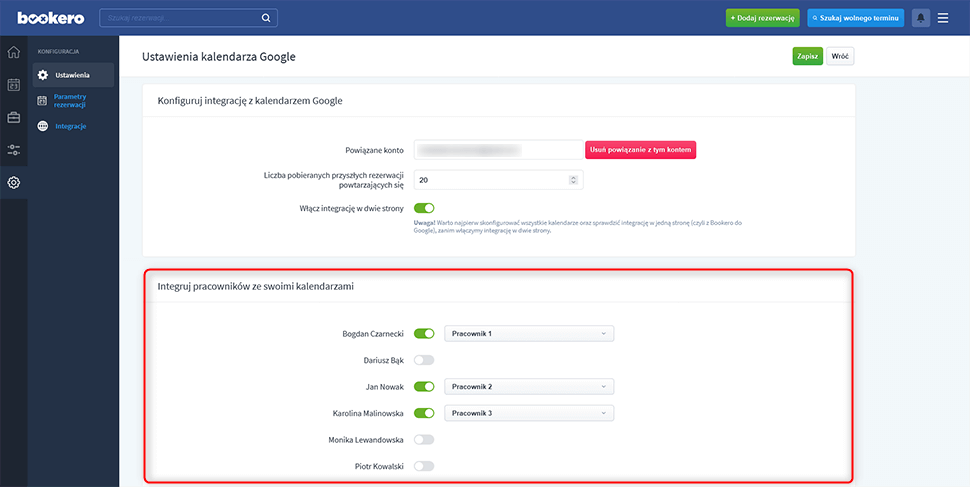This screenshot has height=487, width=970.
Task: Open the Pracownik 3 calendar dropdown
Action: point(530,413)
